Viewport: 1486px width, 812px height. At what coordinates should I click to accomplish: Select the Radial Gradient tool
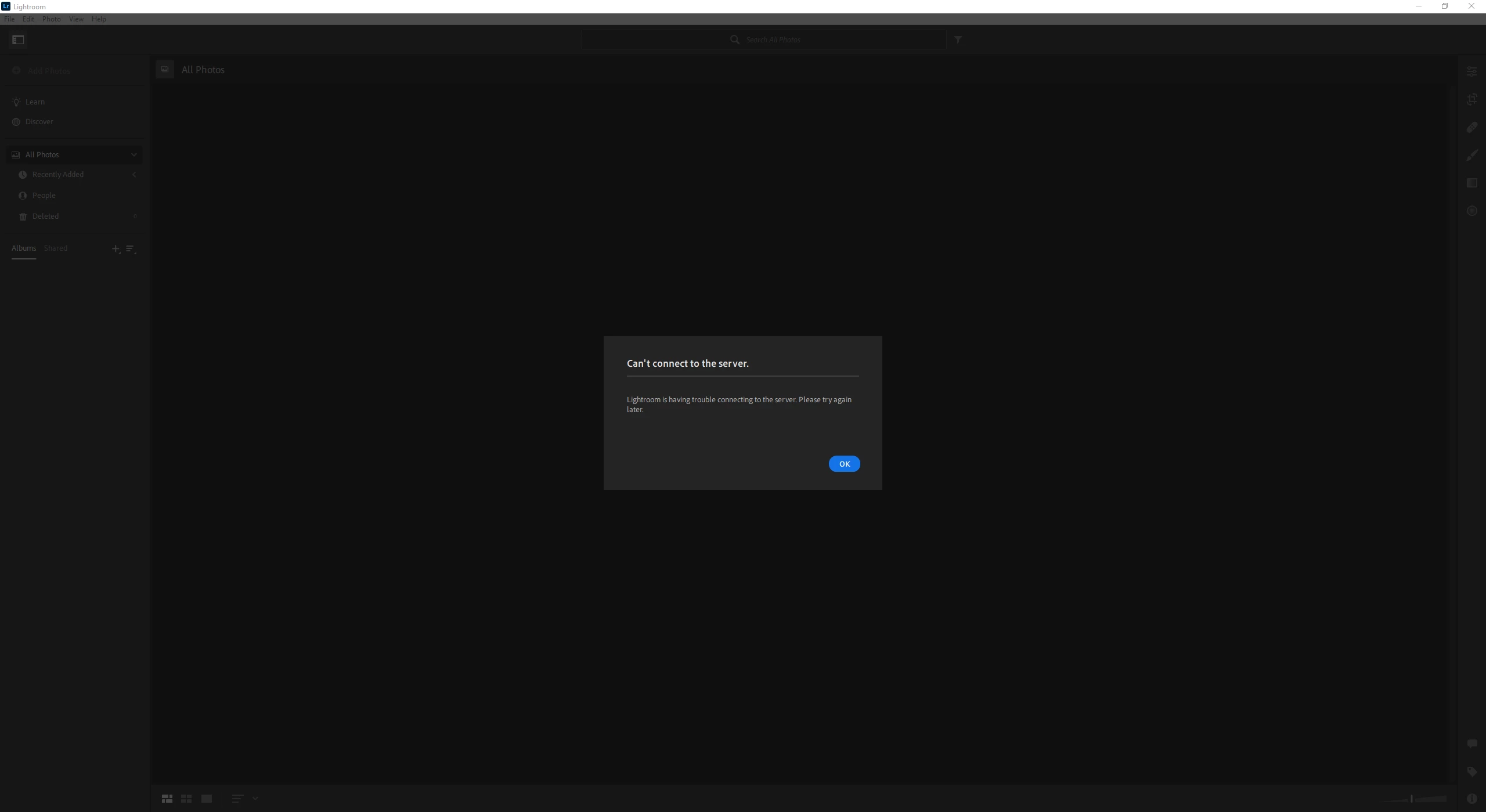pyautogui.click(x=1471, y=211)
